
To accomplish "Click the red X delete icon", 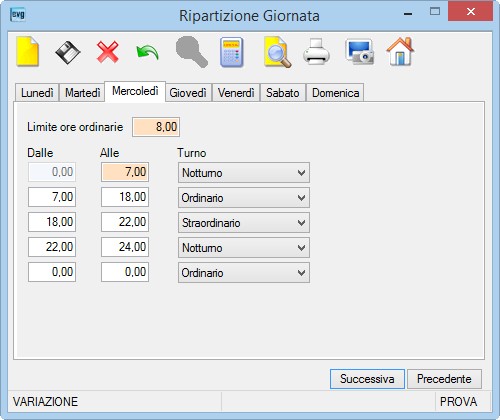I will pyautogui.click(x=108, y=52).
